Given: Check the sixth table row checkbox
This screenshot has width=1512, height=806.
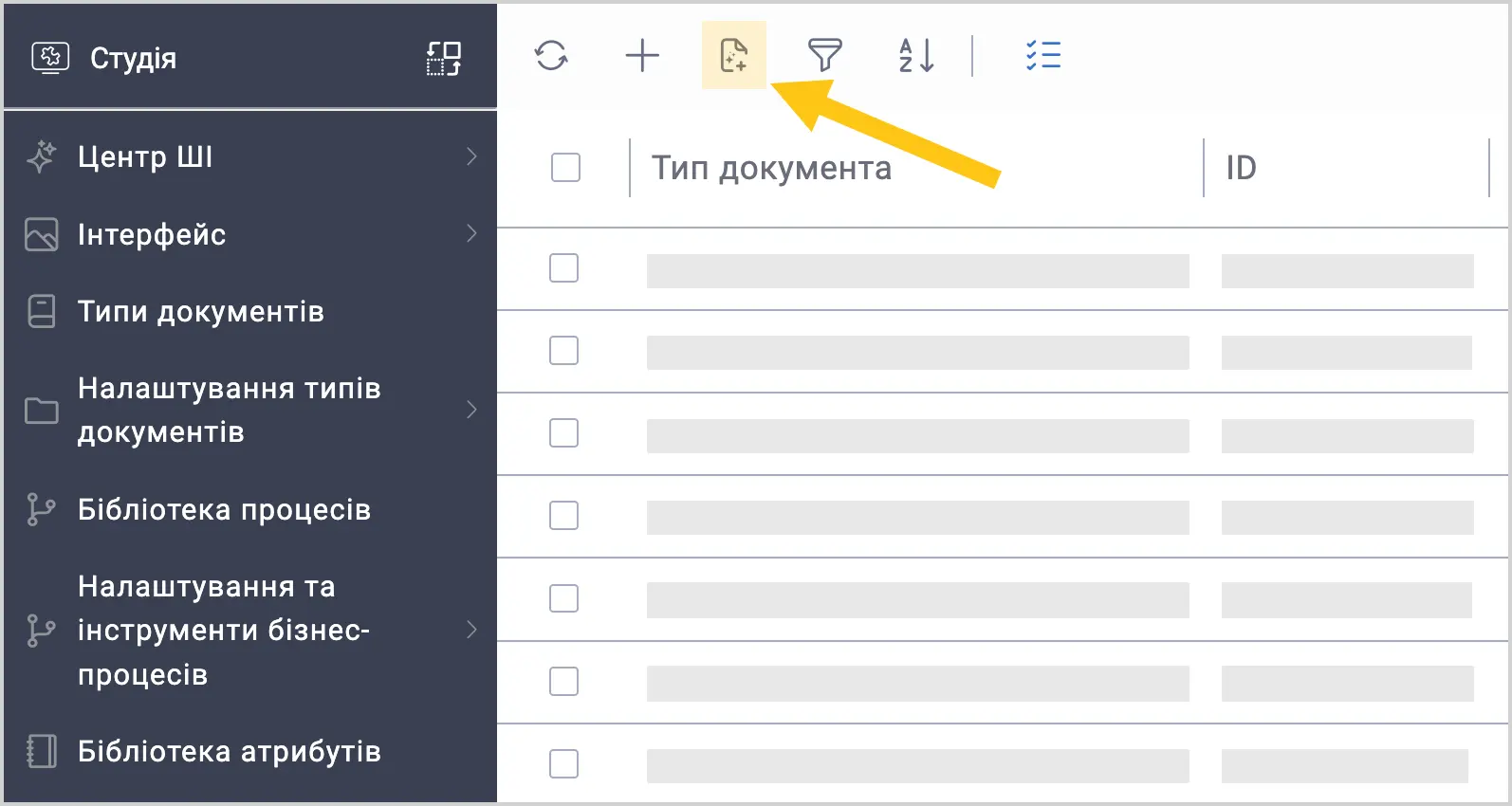Looking at the screenshot, I should click(563, 681).
